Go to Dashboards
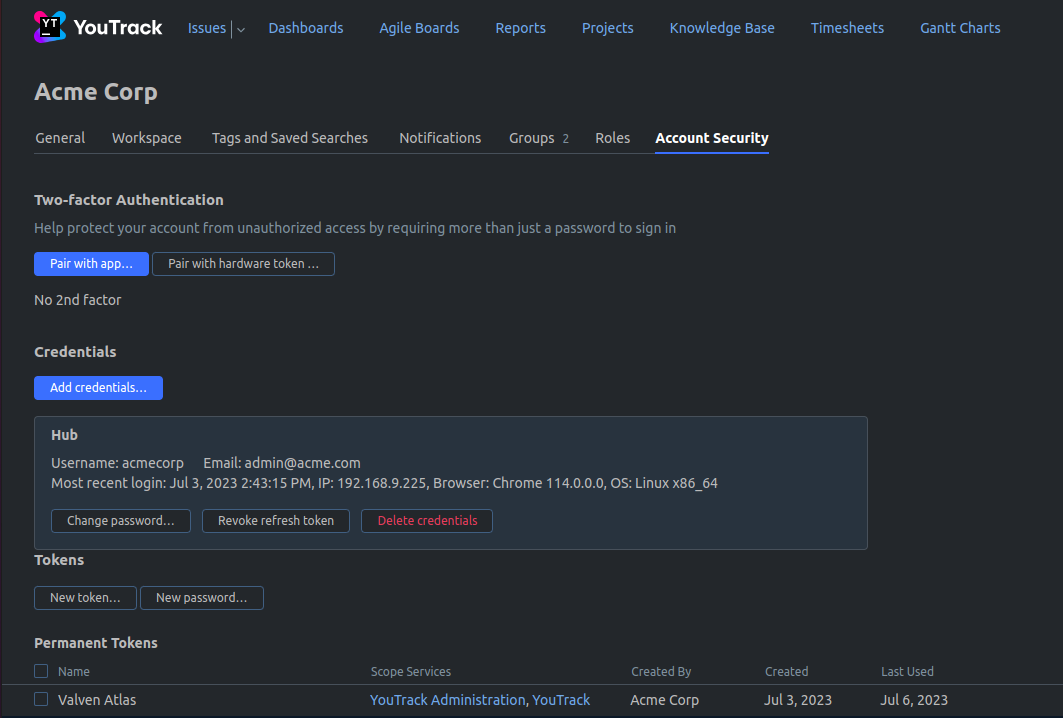 (x=306, y=28)
